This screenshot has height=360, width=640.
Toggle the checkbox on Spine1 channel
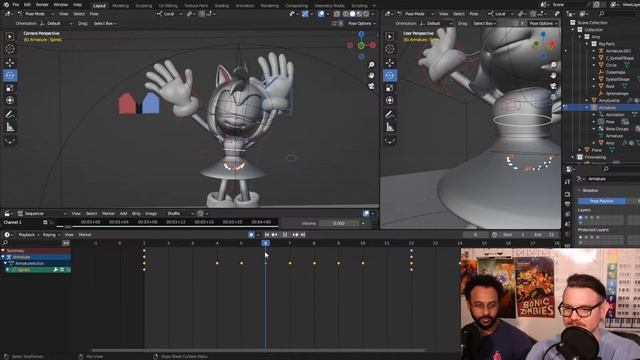click(62, 270)
